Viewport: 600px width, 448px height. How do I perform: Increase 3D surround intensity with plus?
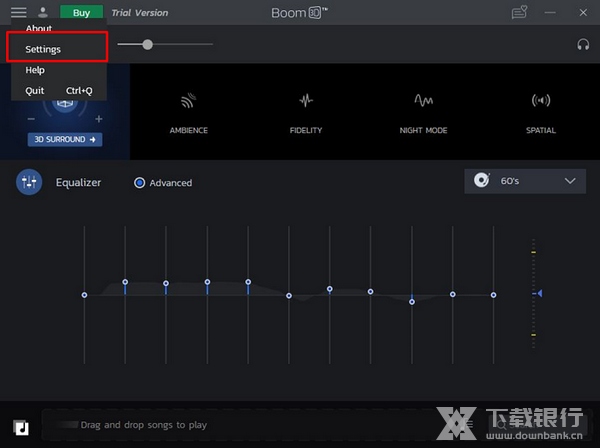click(98, 119)
